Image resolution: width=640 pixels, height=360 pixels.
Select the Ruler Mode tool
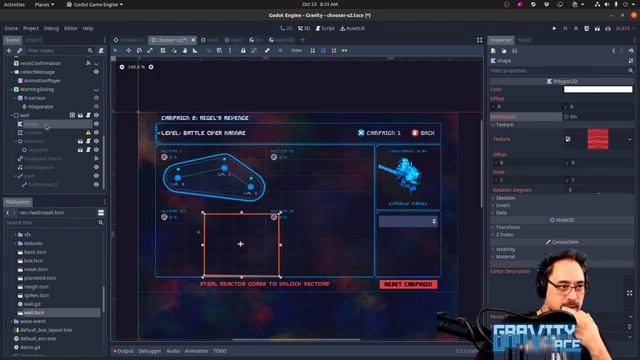[x=195, y=51]
